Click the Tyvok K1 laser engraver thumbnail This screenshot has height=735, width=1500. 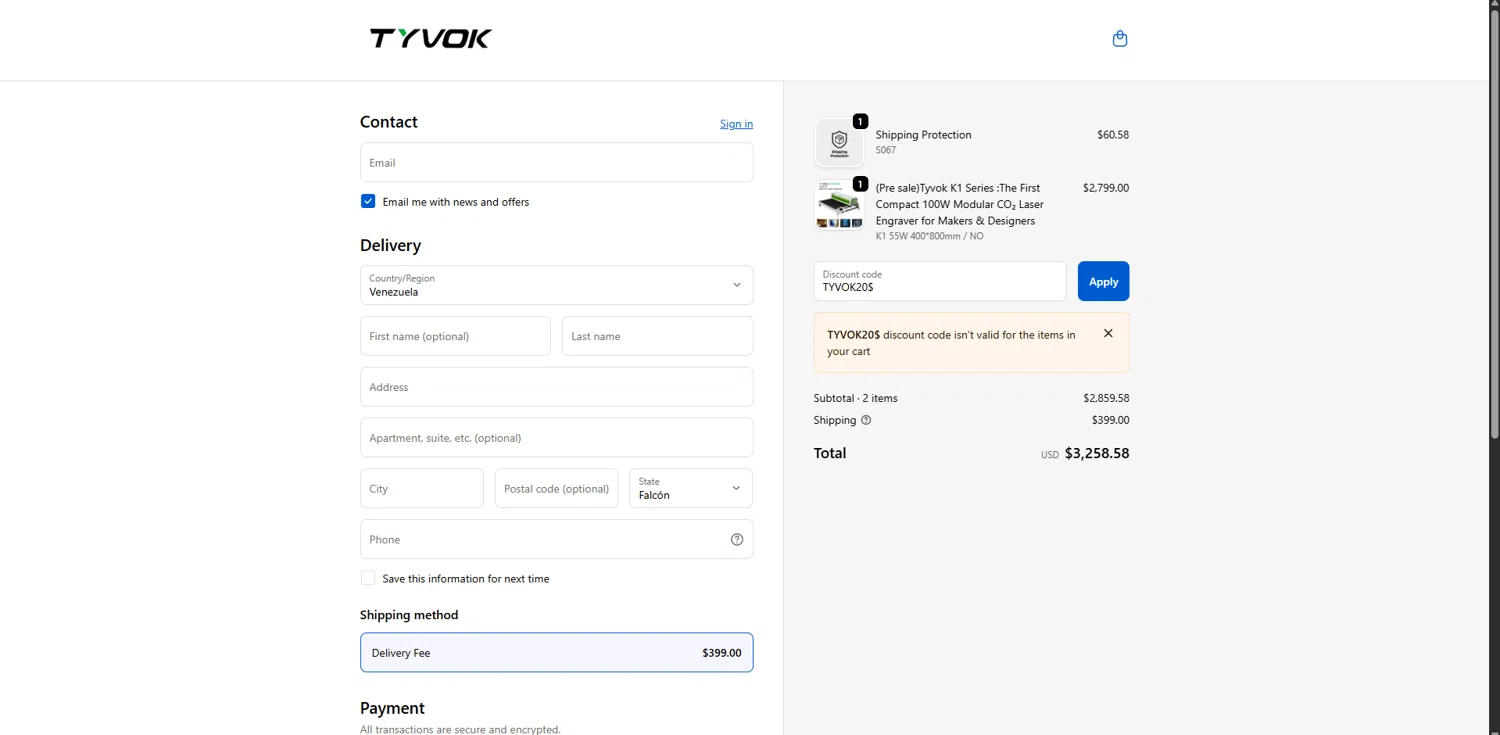839,205
